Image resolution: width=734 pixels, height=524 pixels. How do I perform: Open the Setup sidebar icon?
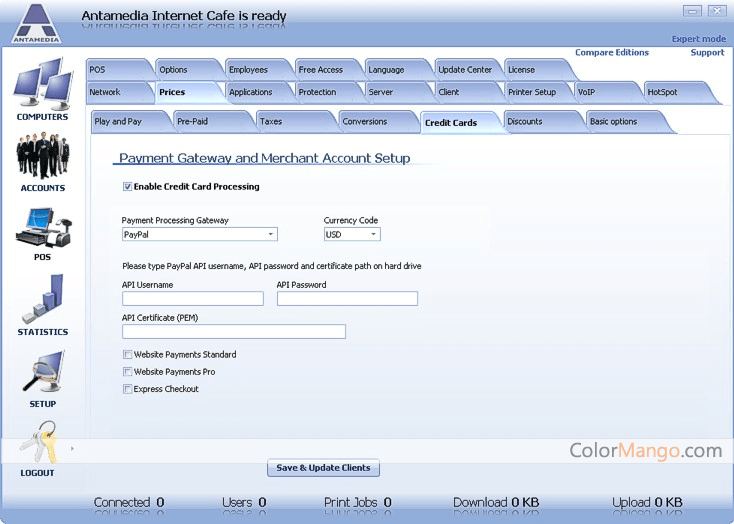[42, 373]
